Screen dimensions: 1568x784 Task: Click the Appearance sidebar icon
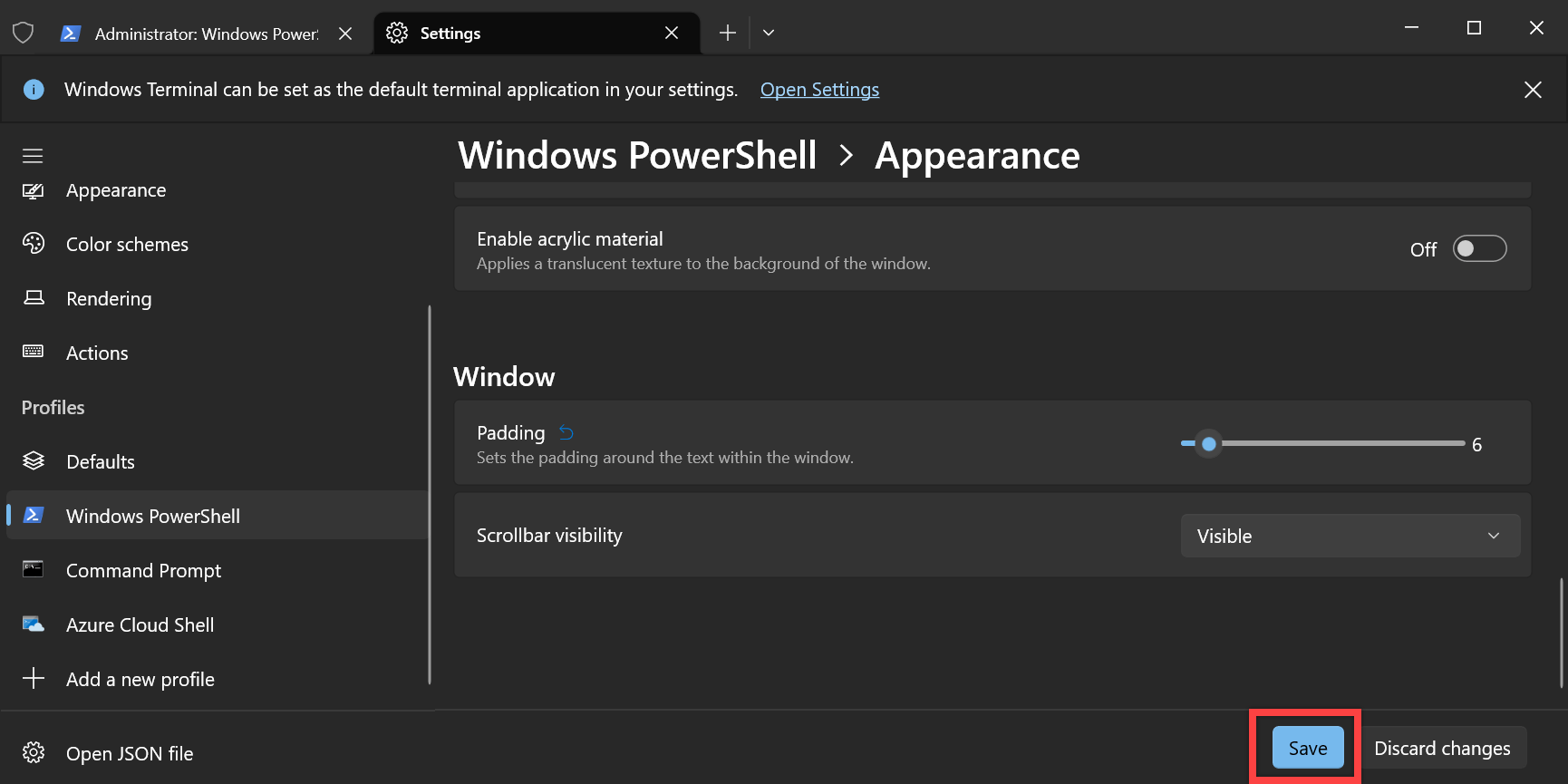click(x=34, y=190)
